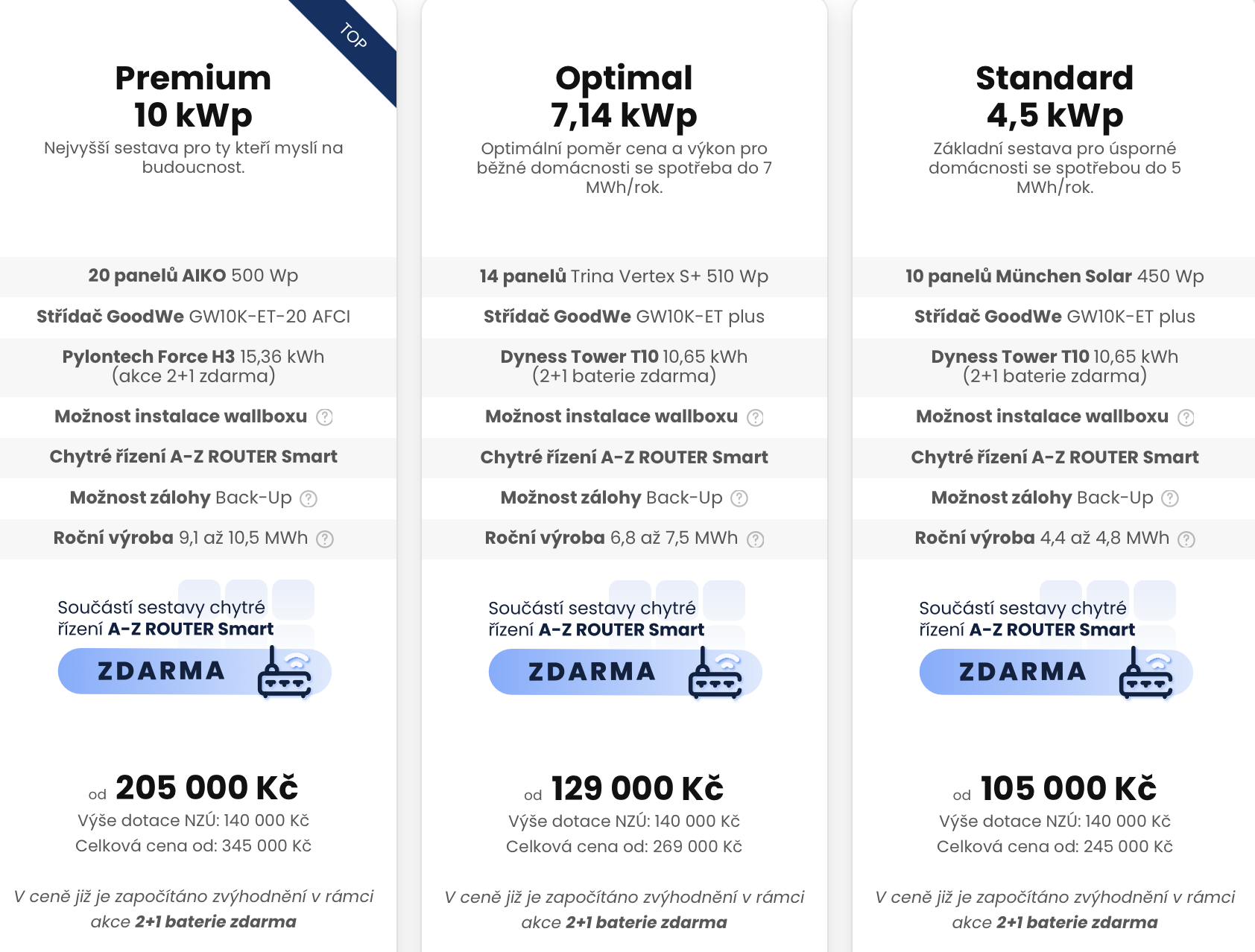Click the 129 000 Kč price
The width and height of the screenshot is (1255, 952).
tap(638, 788)
